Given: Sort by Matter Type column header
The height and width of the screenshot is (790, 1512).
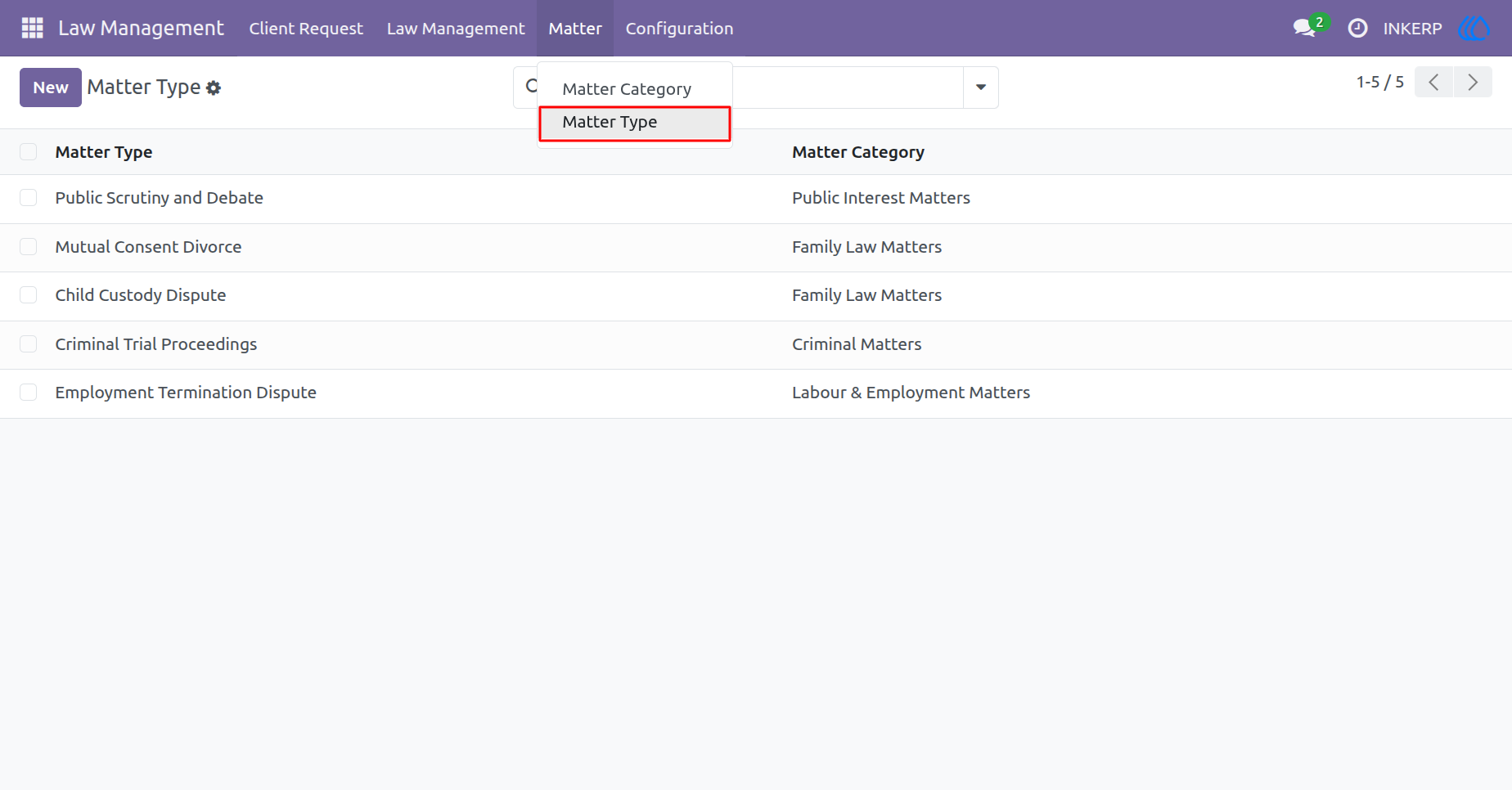Looking at the screenshot, I should pos(104,152).
